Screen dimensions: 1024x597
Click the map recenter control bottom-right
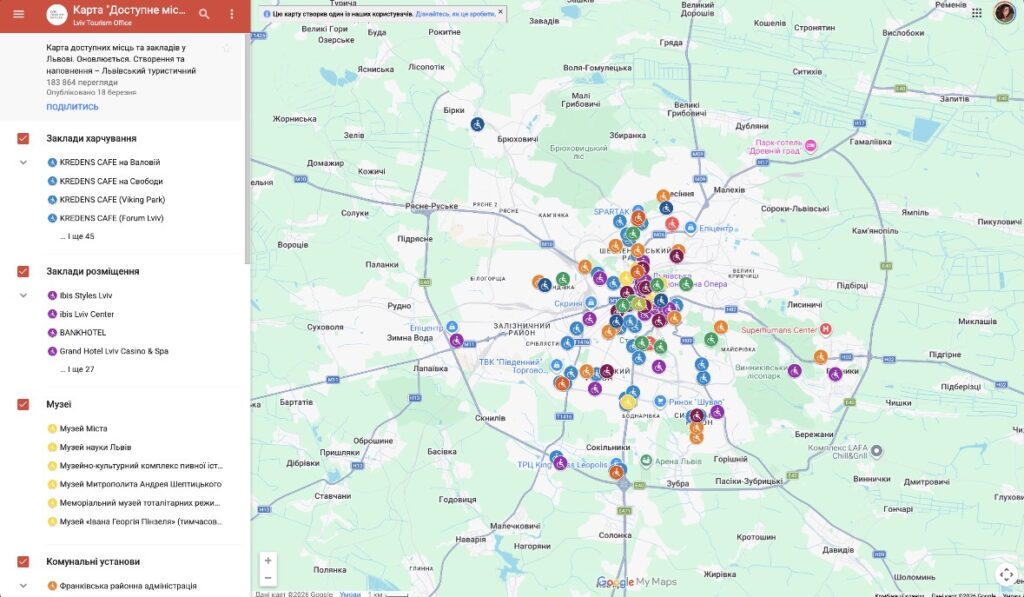point(1007,574)
